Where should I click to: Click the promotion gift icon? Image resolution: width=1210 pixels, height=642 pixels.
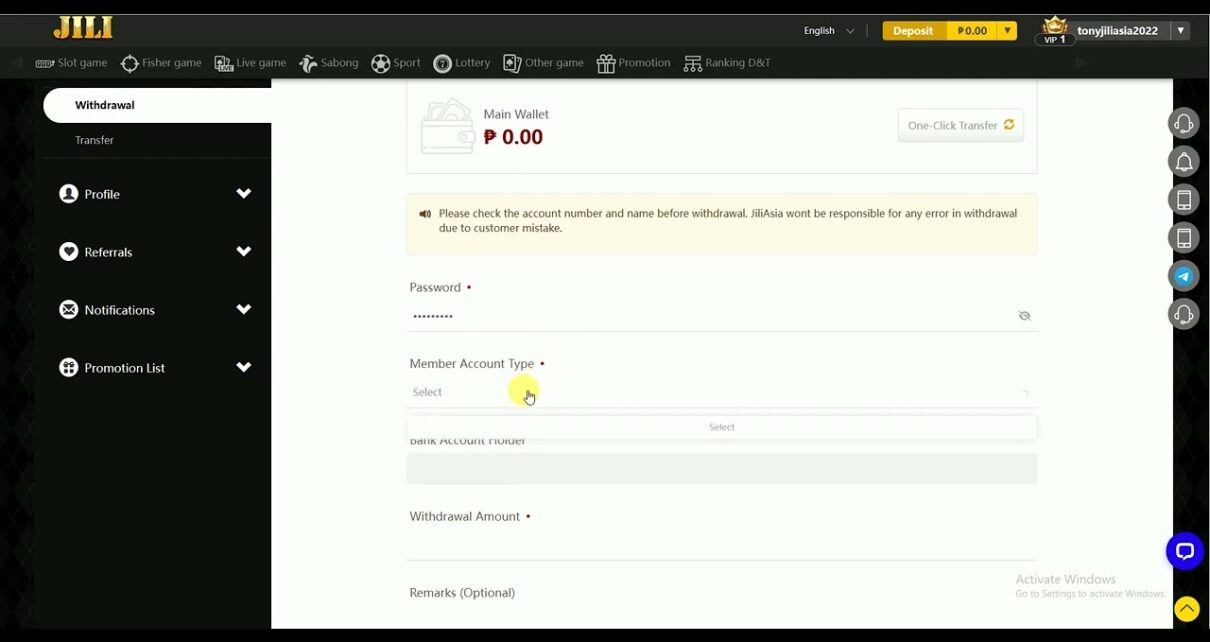605,64
